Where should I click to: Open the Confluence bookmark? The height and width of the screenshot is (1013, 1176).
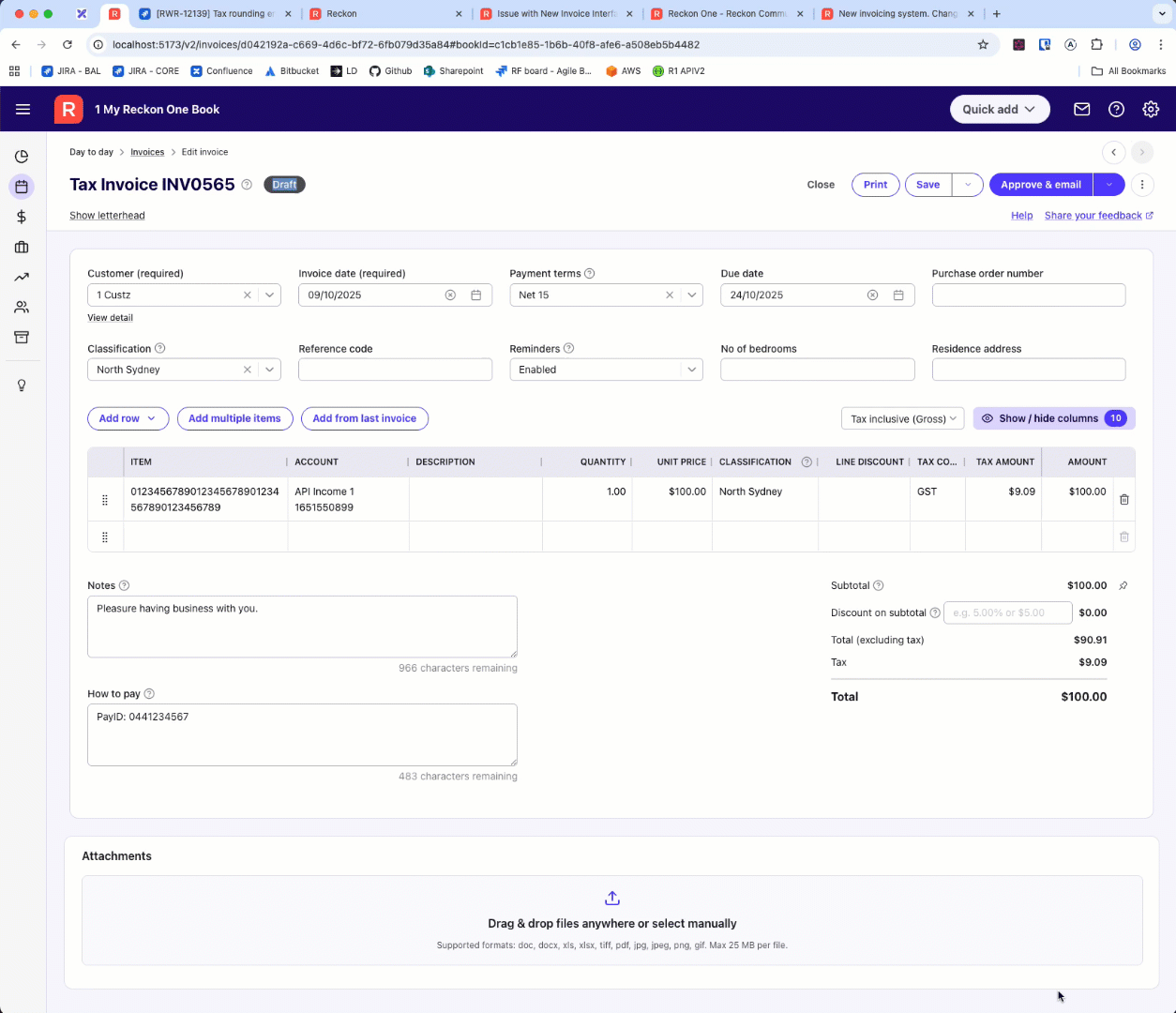221,71
